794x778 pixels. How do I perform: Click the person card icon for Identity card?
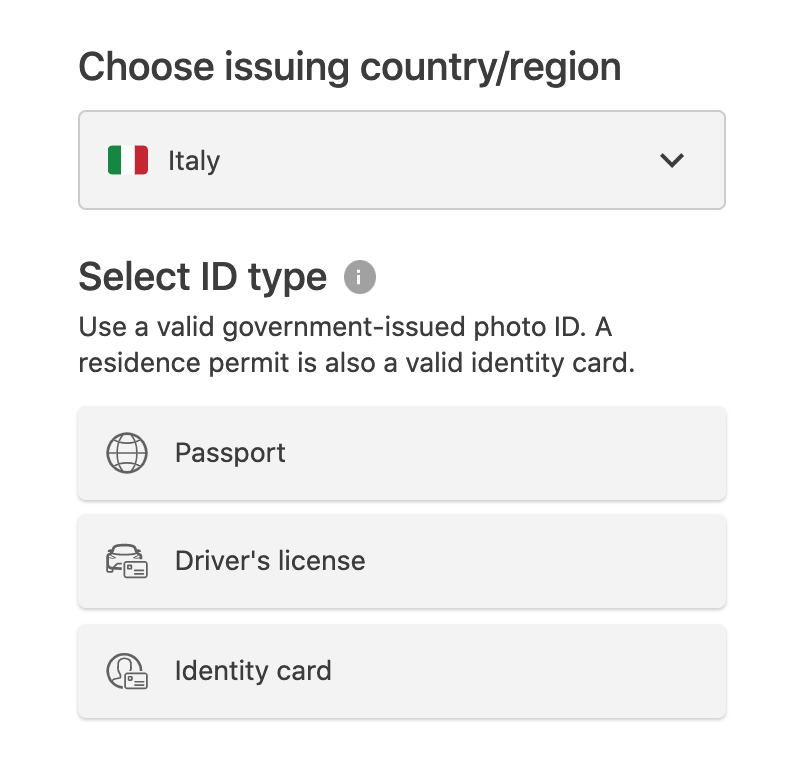click(x=127, y=671)
